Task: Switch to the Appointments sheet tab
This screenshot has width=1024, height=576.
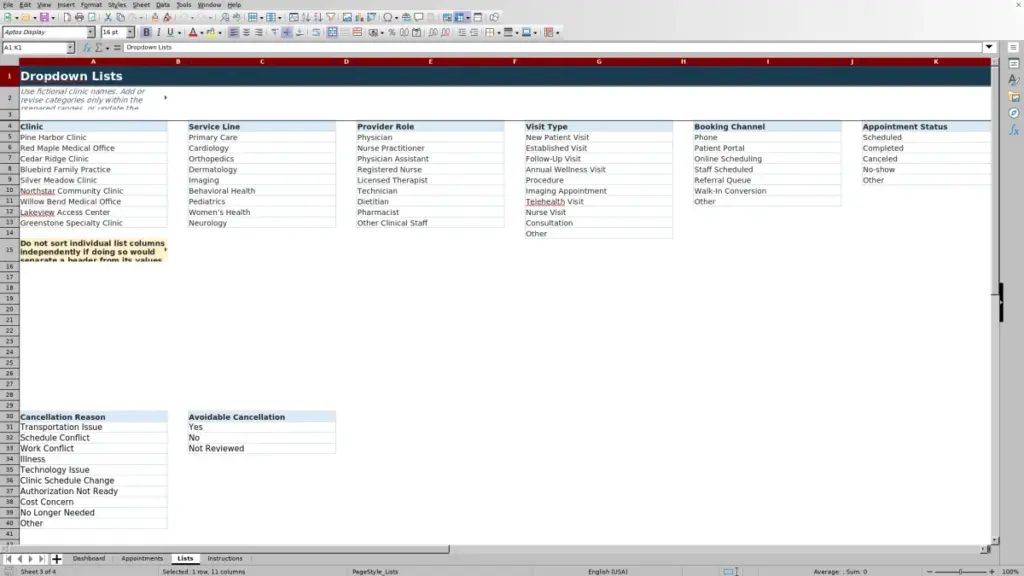Action: (142, 559)
